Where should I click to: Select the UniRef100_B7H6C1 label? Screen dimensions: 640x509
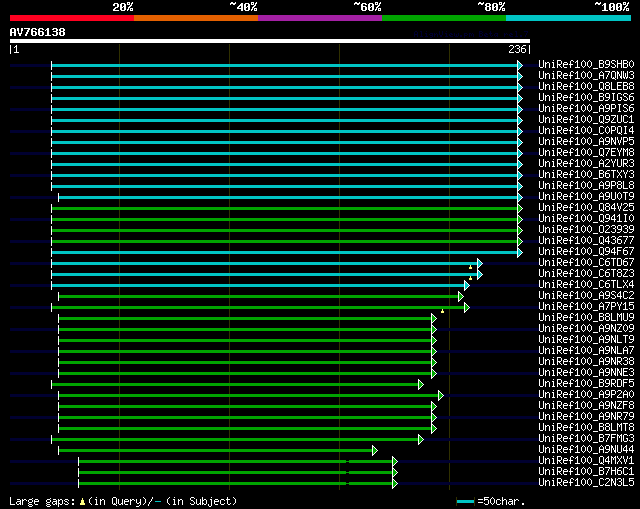point(586,472)
